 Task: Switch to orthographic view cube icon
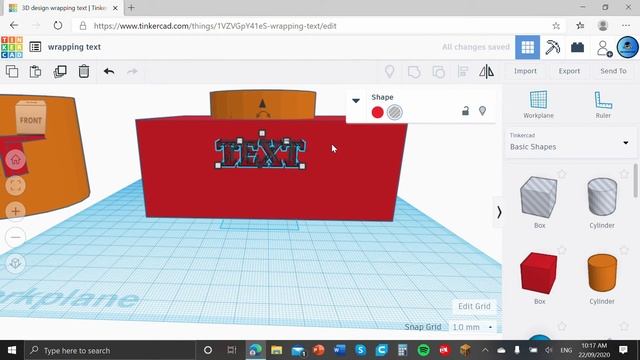pyautogui.click(x=16, y=263)
